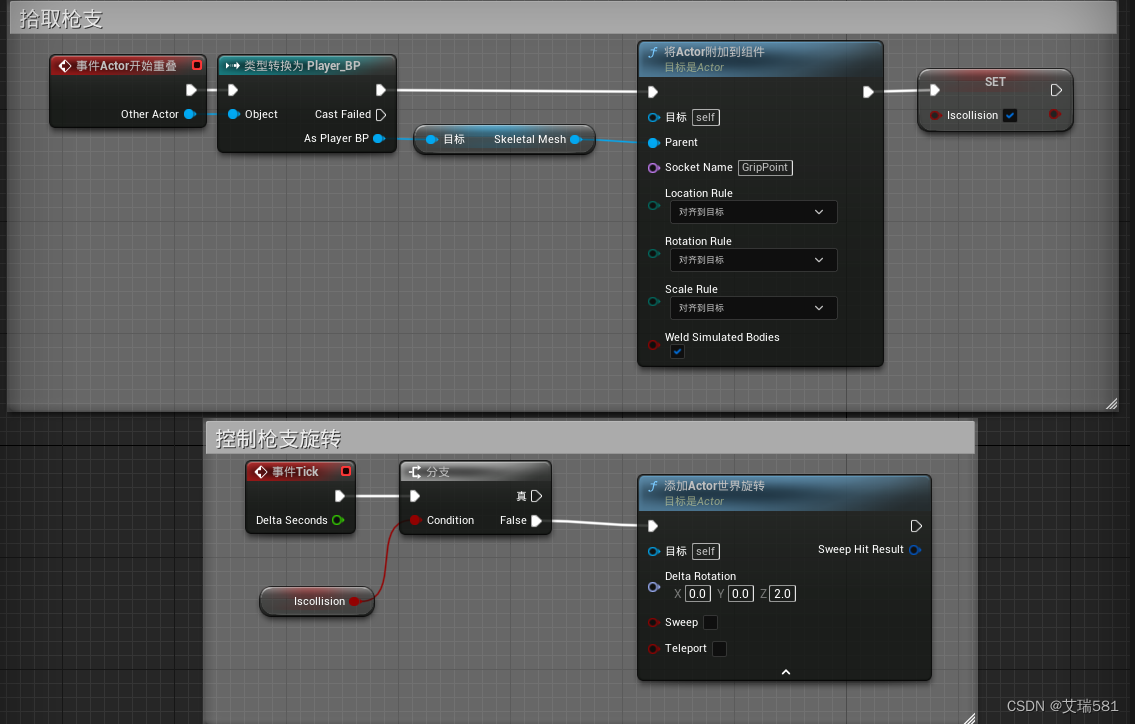1135x724 pixels.
Task: Click the Other Actor output pin
Action: click(190, 114)
